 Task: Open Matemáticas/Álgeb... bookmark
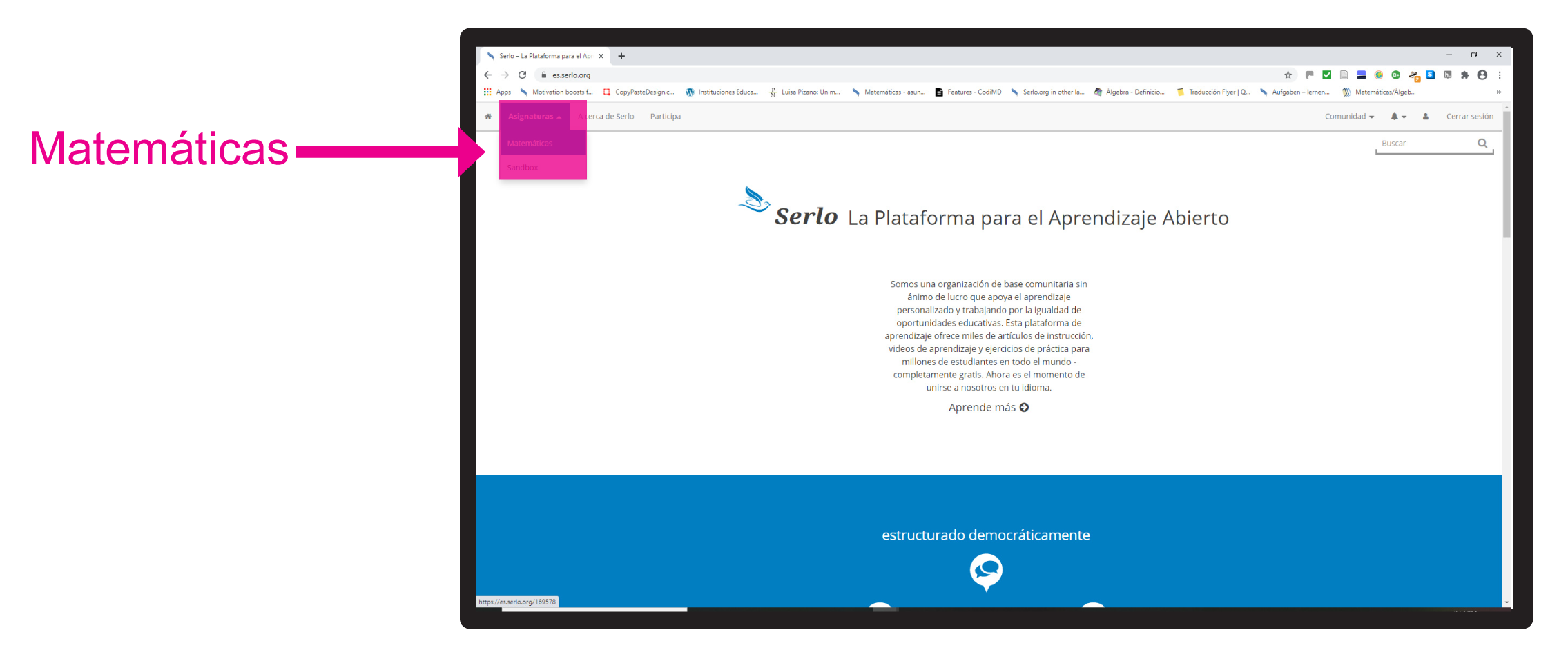coord(1379,92)
